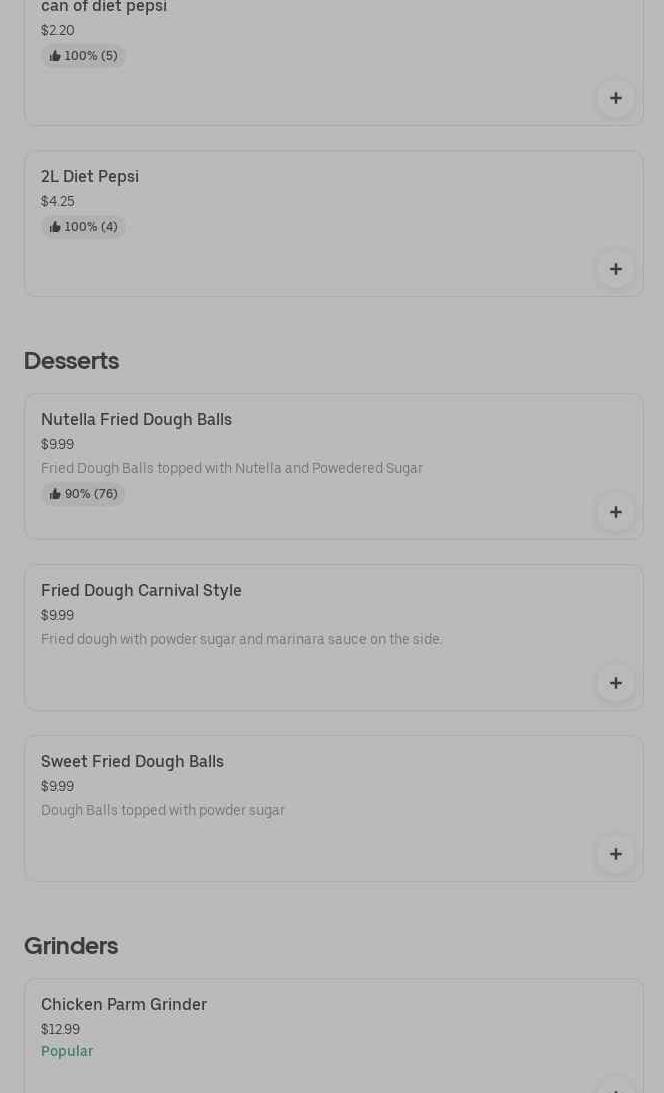Screen dimensions: 664x1093
Task: Click thumbs-up icon on Nutella Fried Dough Balls
Action: point(55,494)
